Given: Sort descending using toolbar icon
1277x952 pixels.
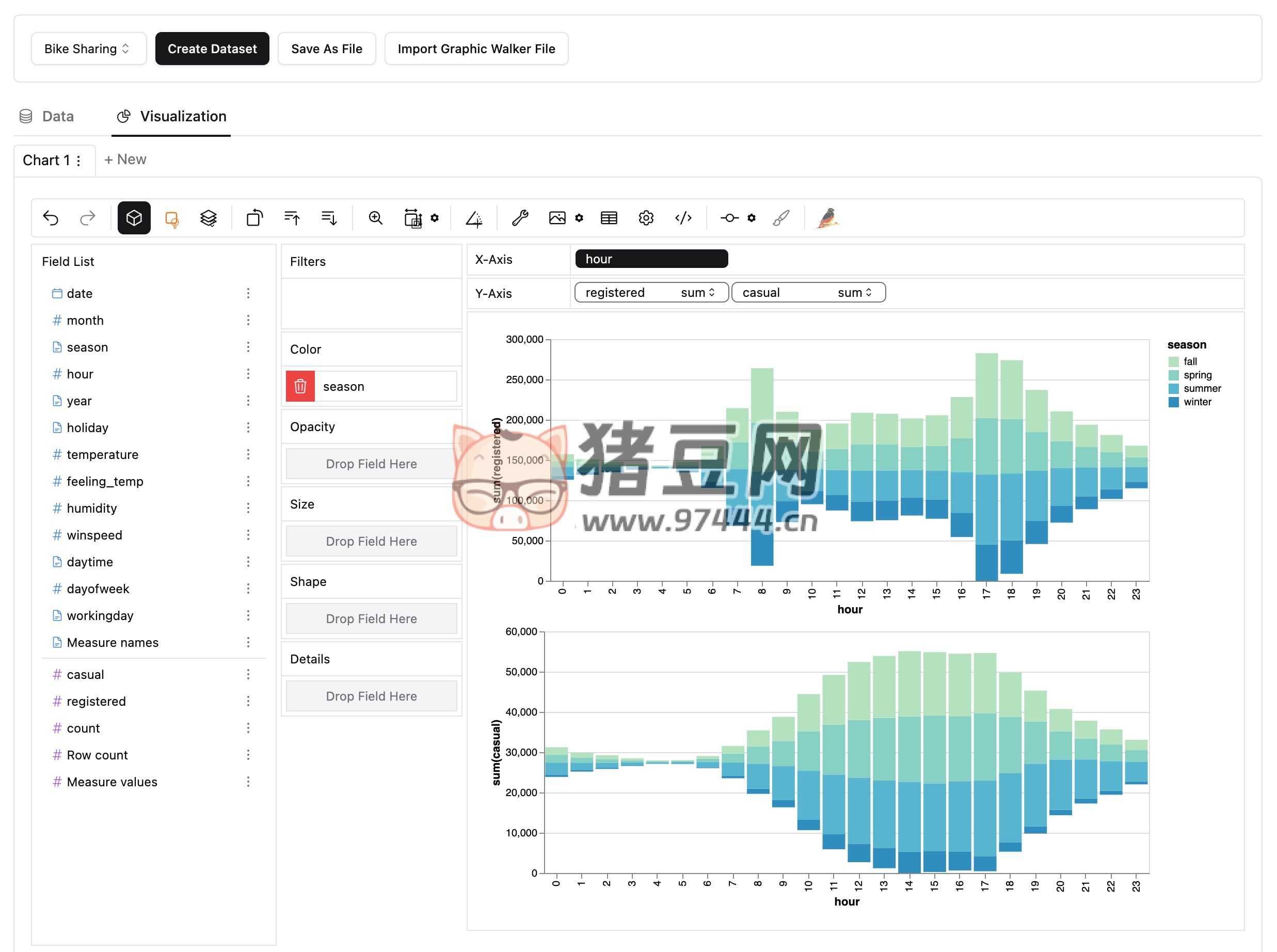Looking at the screenshot, I should pyautogui.click(x=329, y=218).
